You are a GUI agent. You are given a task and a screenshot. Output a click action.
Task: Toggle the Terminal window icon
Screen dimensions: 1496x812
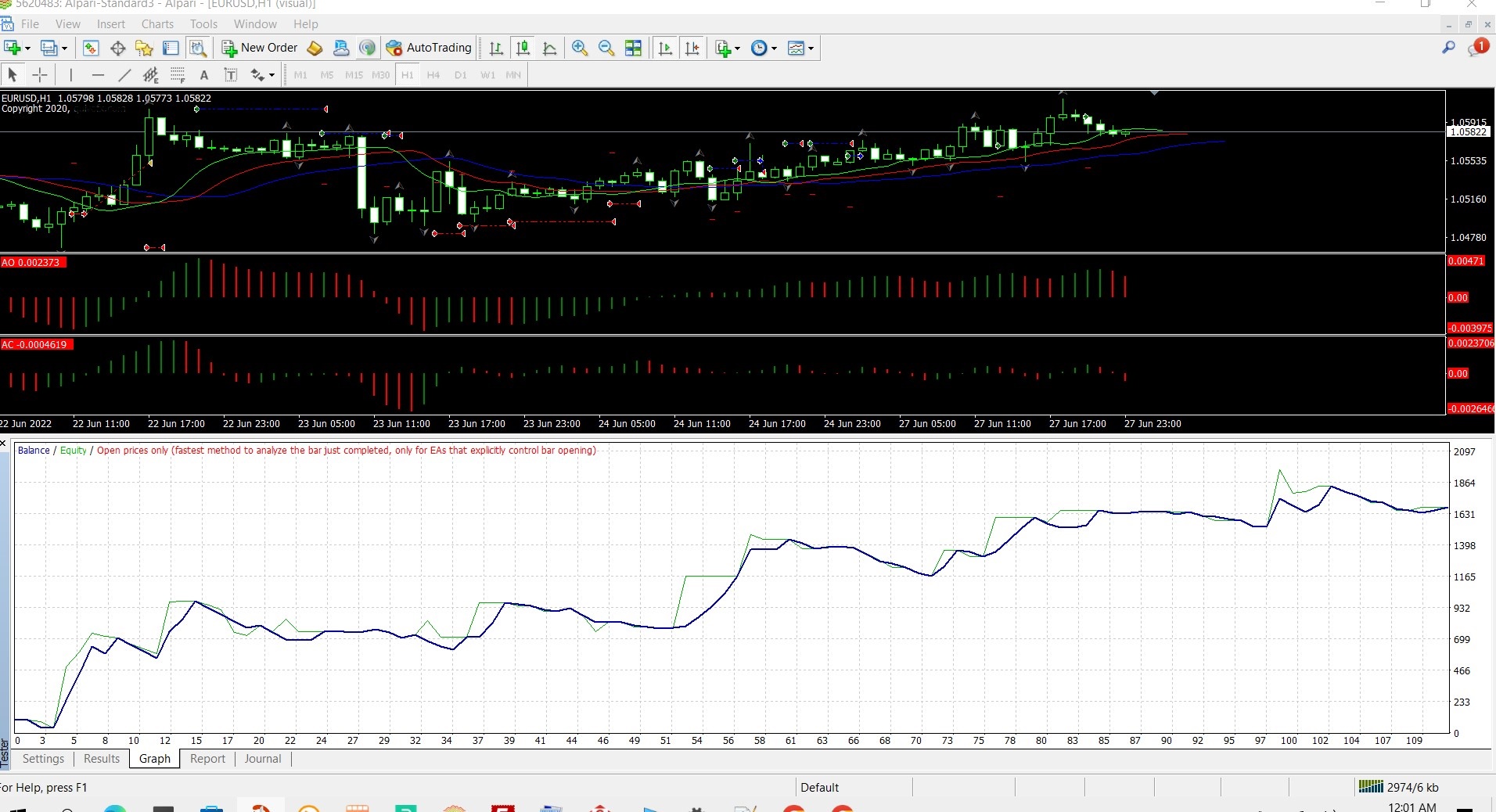click(x=171, y=48)
